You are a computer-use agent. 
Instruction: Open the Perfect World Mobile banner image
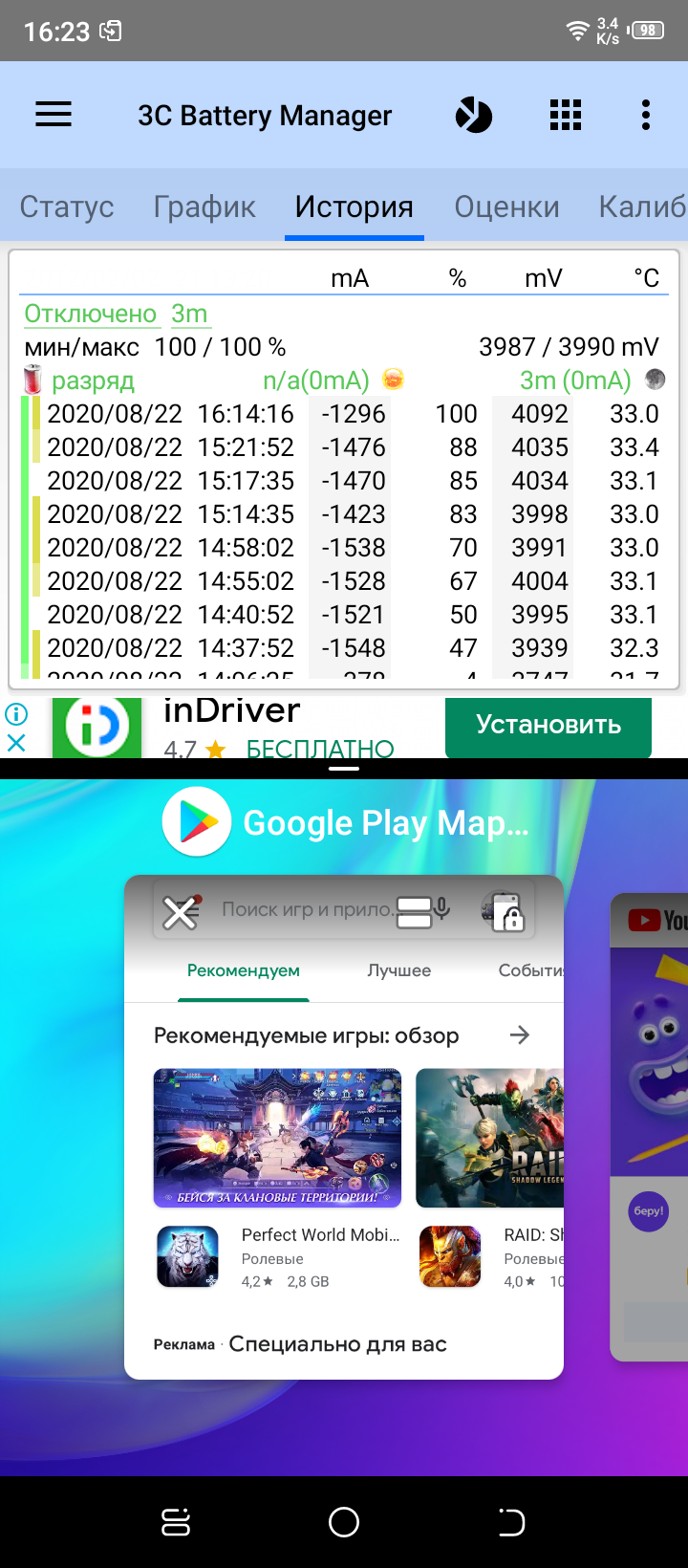pyautogui.click(x=277, y=1138)
